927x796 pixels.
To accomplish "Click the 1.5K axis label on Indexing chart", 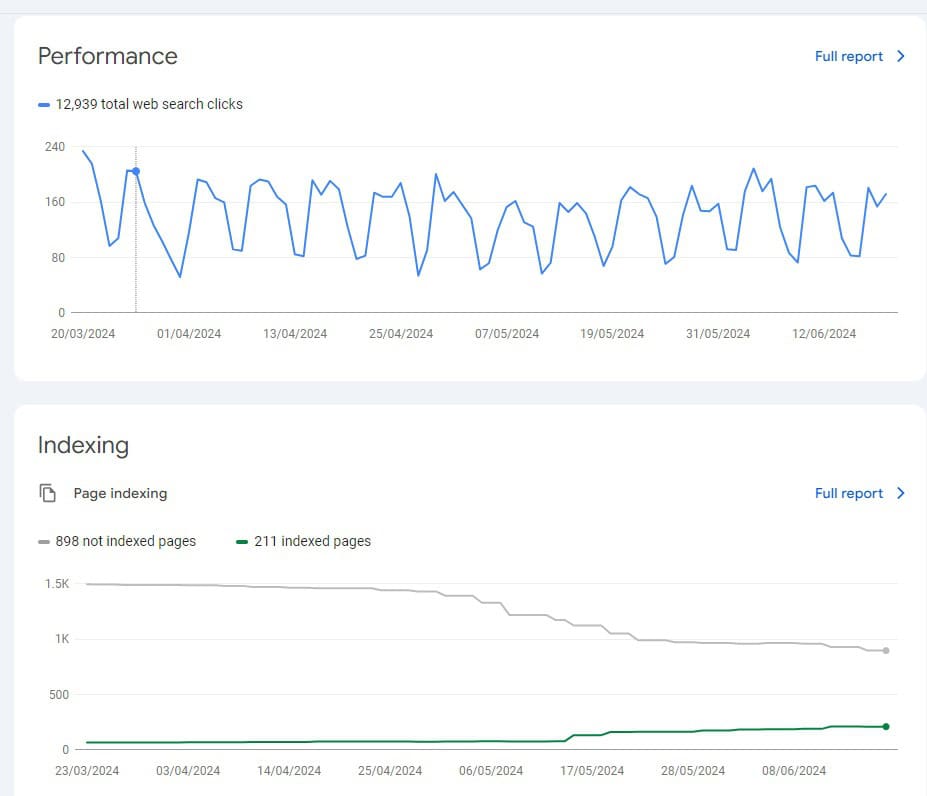I will (56, 583).
